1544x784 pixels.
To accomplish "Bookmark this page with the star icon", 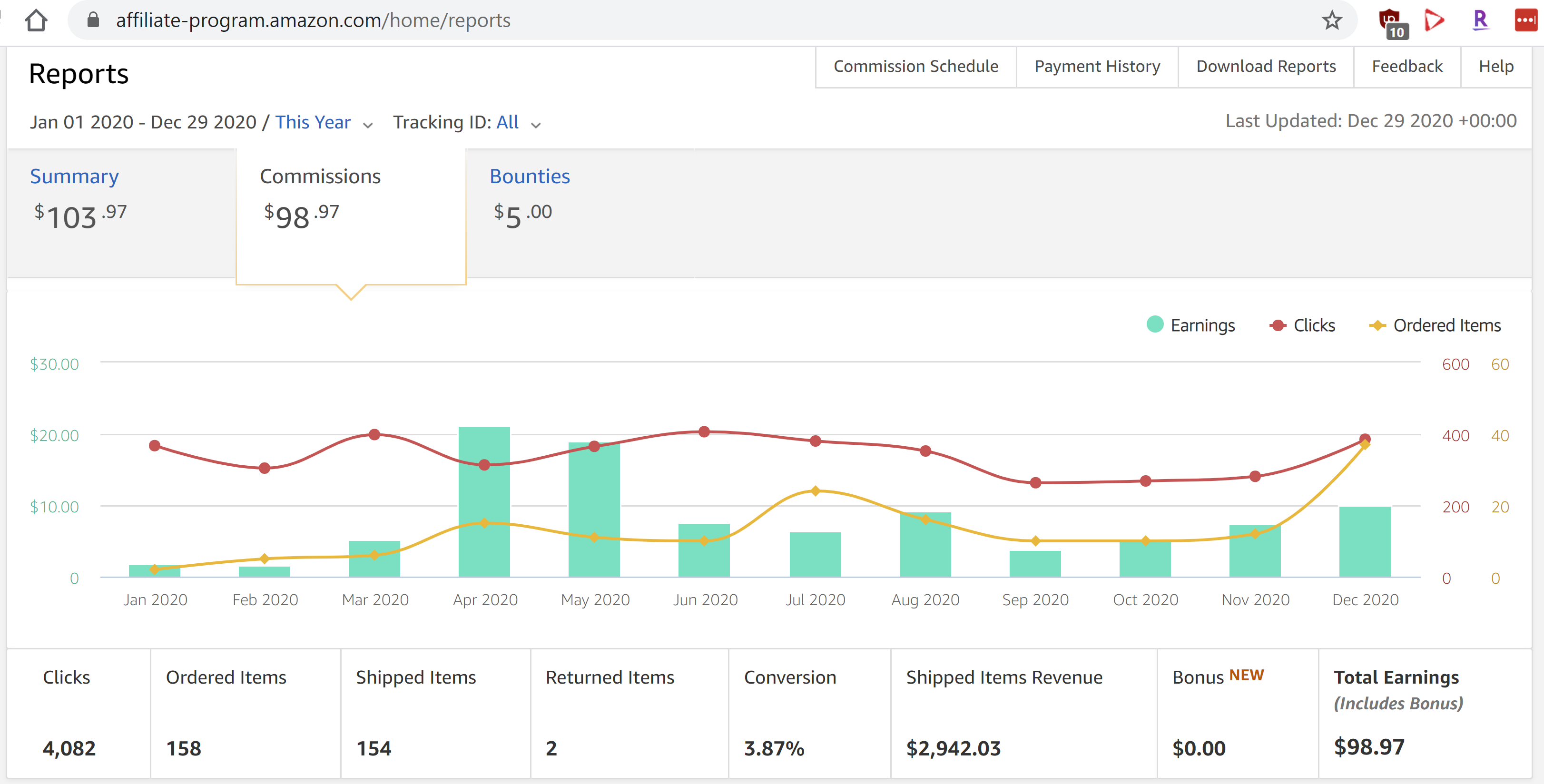I will [1331, 20].
